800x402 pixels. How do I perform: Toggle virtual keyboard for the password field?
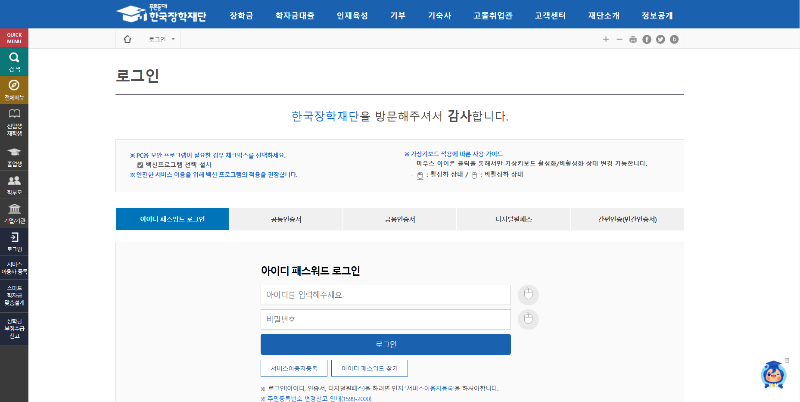[529, 319]
